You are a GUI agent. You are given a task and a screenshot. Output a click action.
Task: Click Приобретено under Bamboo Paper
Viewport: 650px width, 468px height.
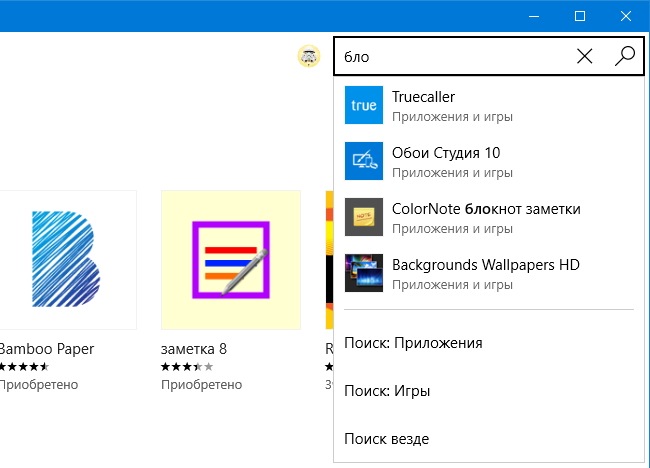pos(39,385)
